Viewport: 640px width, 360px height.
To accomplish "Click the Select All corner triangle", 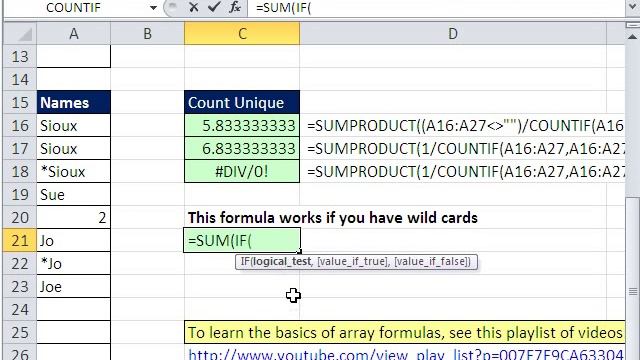I will tap(20, 33).
